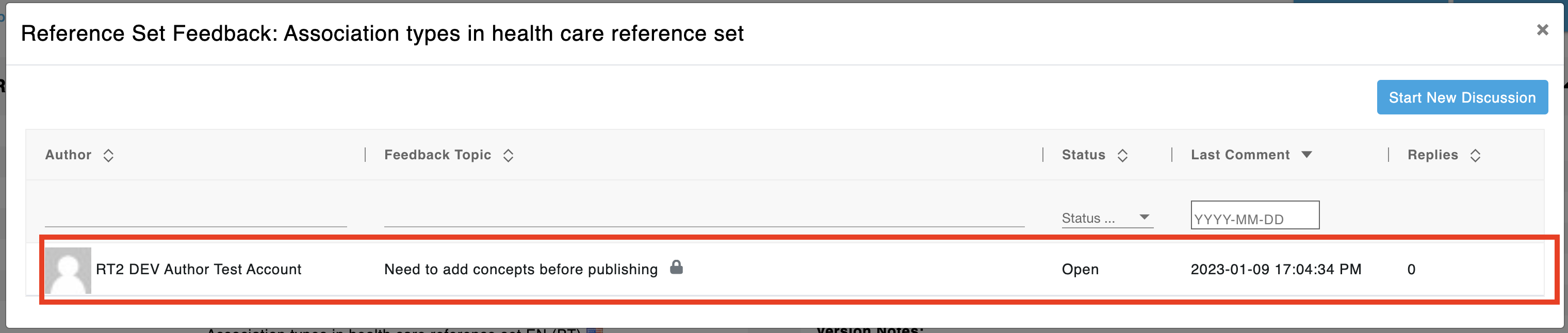Close the Reference Set Feedback dialog
This screenshot has height=333, width=1568.
tap(1542, 29)
